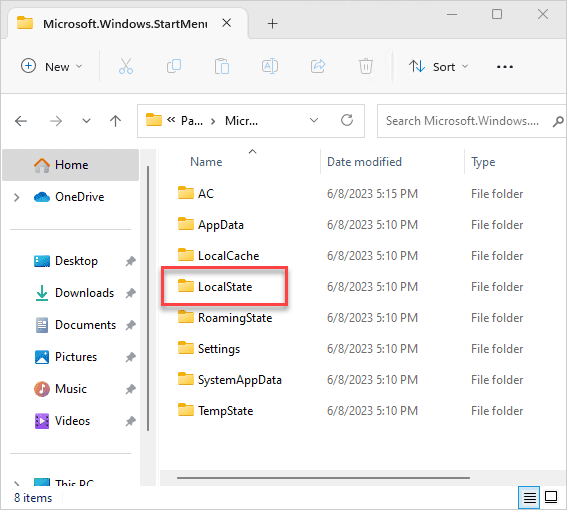Screen dimensions: 567x510
Task: Pin icon next to Pictures
Action: 131,357
